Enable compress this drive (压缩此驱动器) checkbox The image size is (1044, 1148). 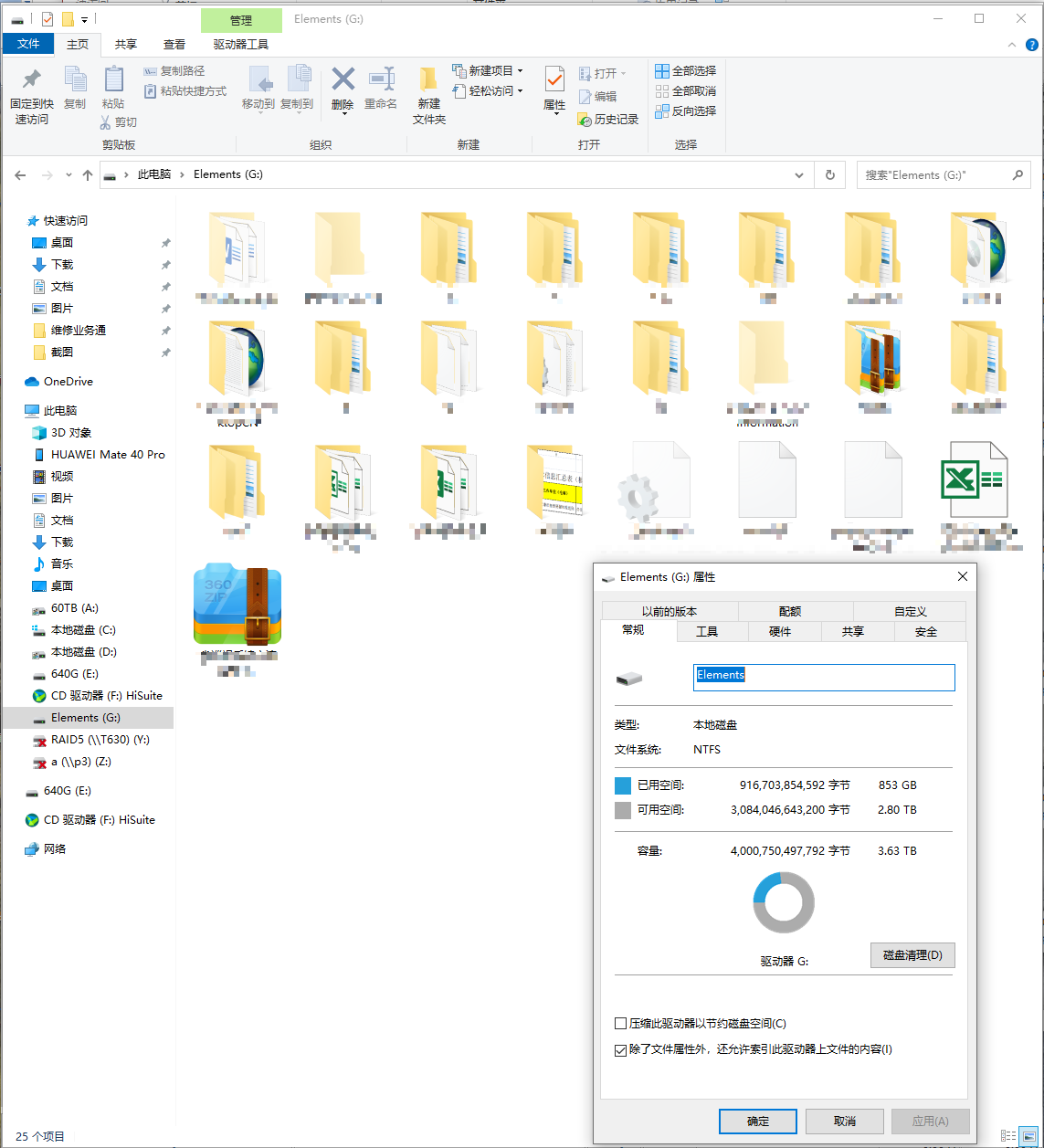[x=621, y=1024]
